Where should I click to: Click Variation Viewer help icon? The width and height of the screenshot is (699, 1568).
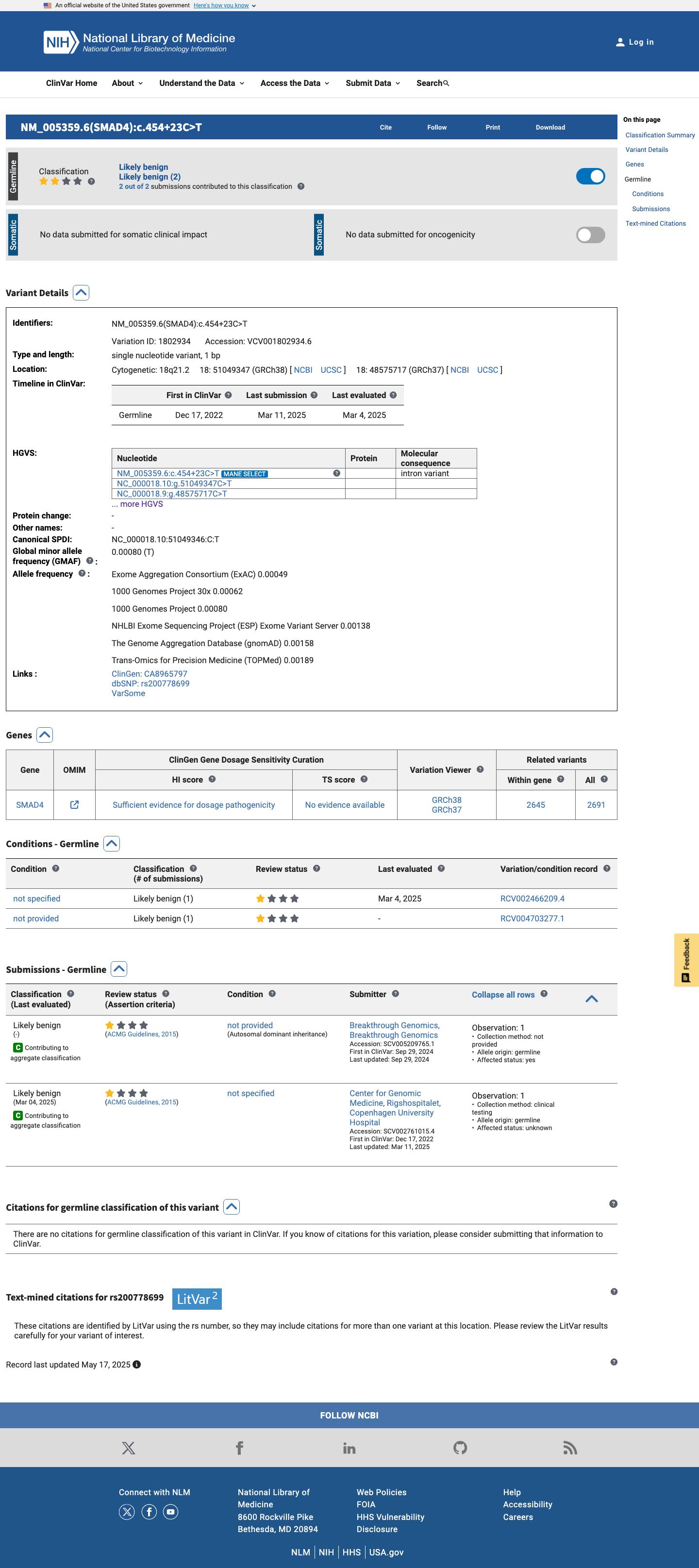point(481,769)
